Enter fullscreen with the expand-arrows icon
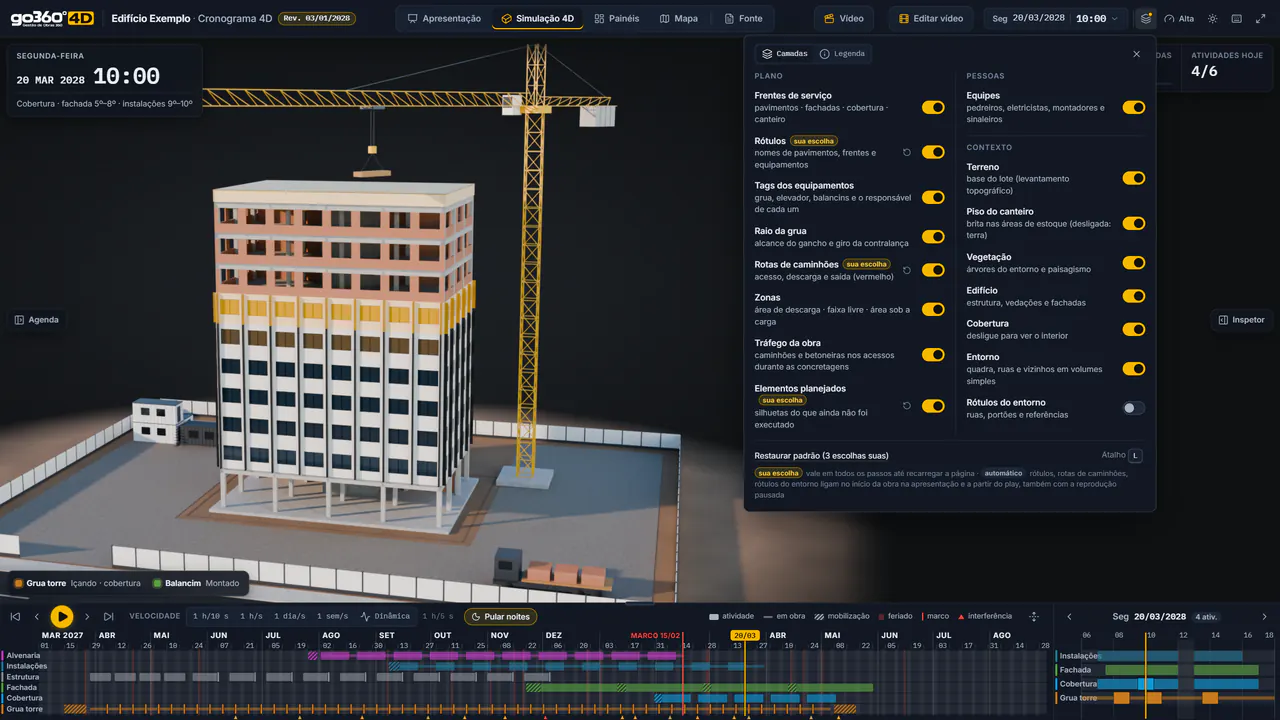Viewport: 1280px width, 720px height. pyautogui.click(x=1260, y=18)
